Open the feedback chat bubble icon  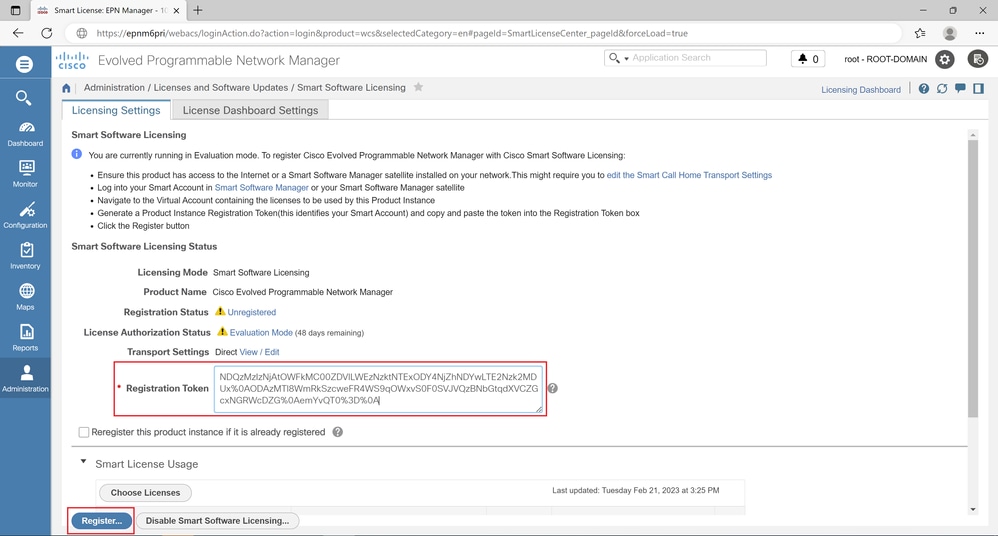960,88
